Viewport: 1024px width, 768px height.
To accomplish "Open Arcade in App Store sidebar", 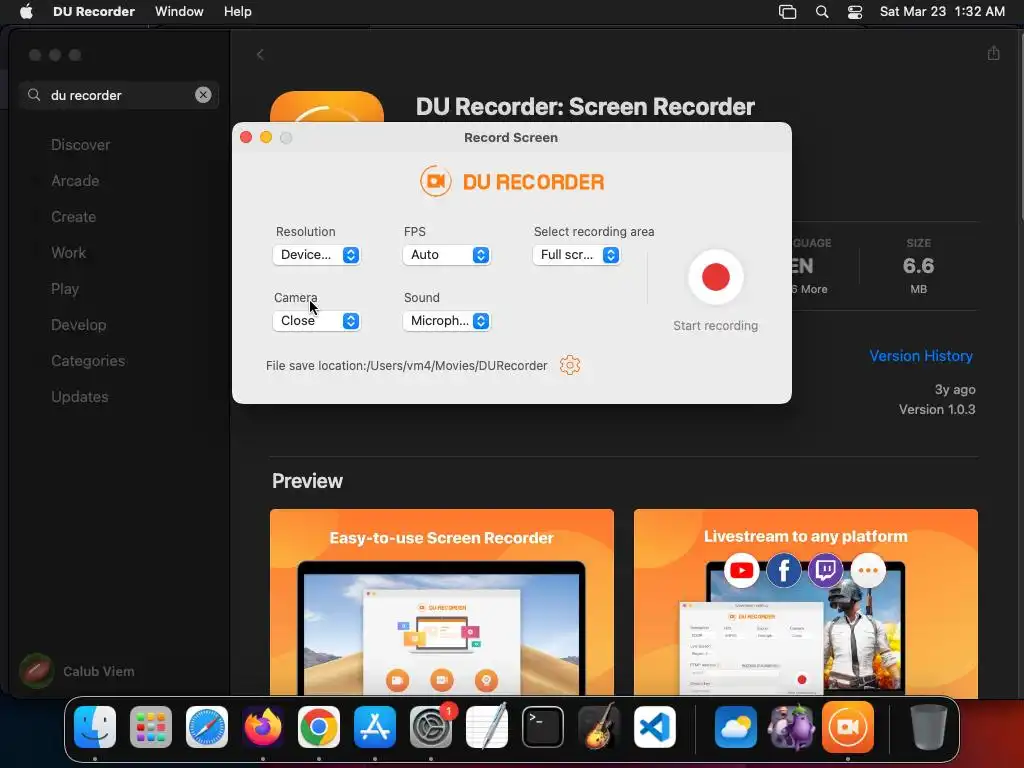I will pos(75,181).
